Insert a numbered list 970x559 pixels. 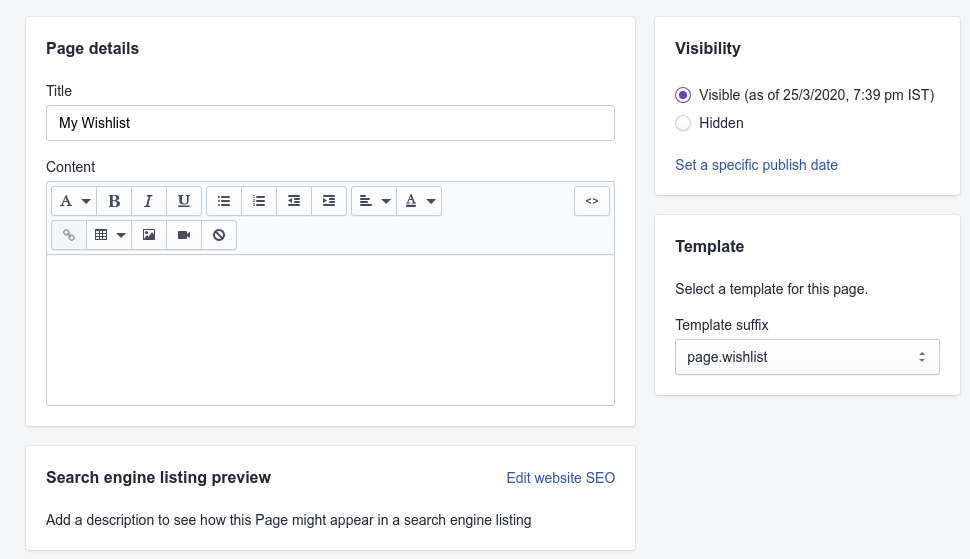coord(259,201)
